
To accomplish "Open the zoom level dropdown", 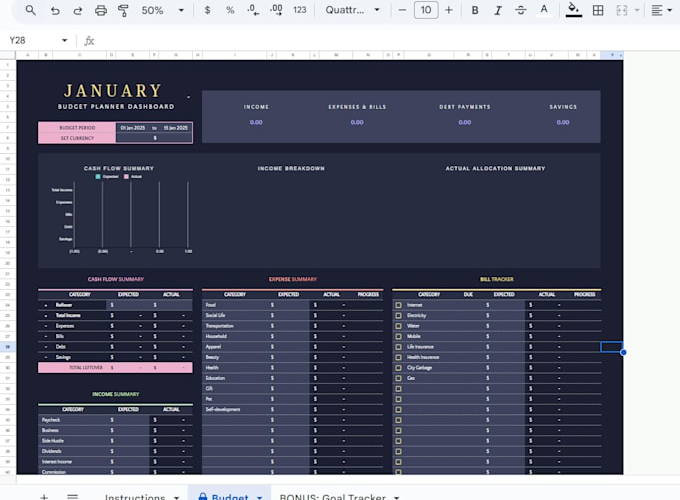I will pos(160,10).
